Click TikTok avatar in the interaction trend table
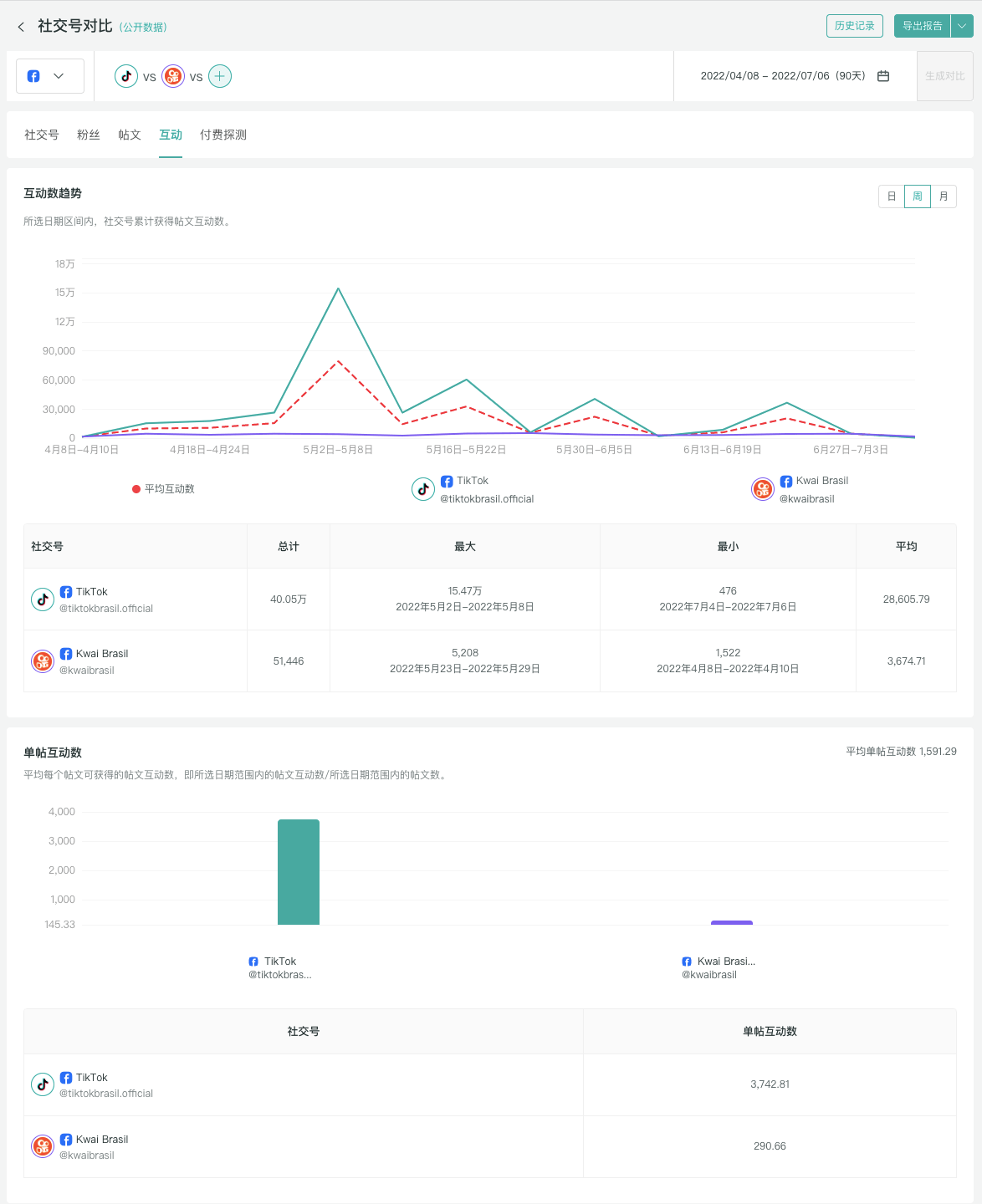The image size is (982, 1204). coord(43,599)
